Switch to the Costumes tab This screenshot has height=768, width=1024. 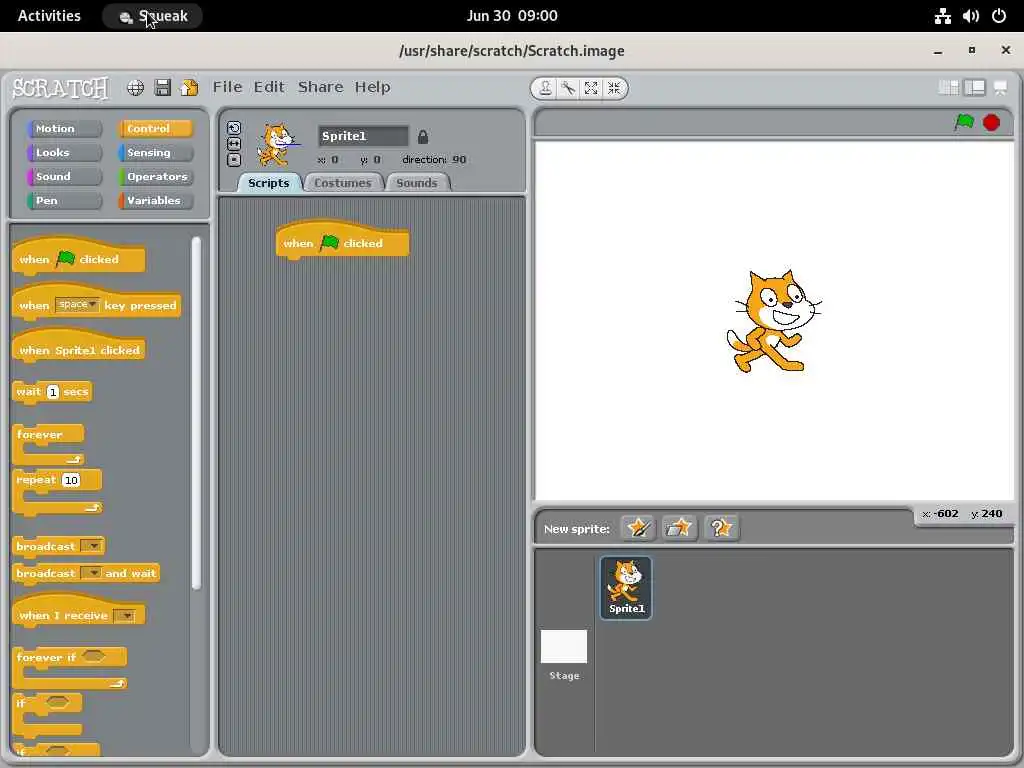[343, 183]
